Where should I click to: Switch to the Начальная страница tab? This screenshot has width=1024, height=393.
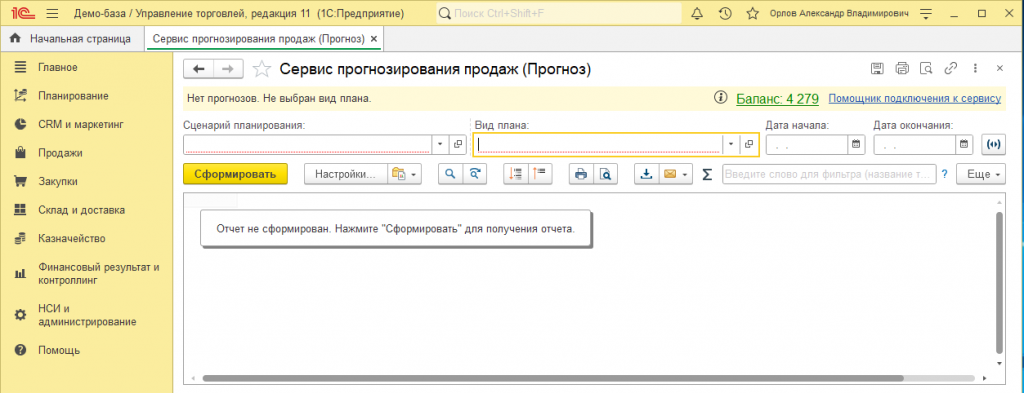coord(71,39)
